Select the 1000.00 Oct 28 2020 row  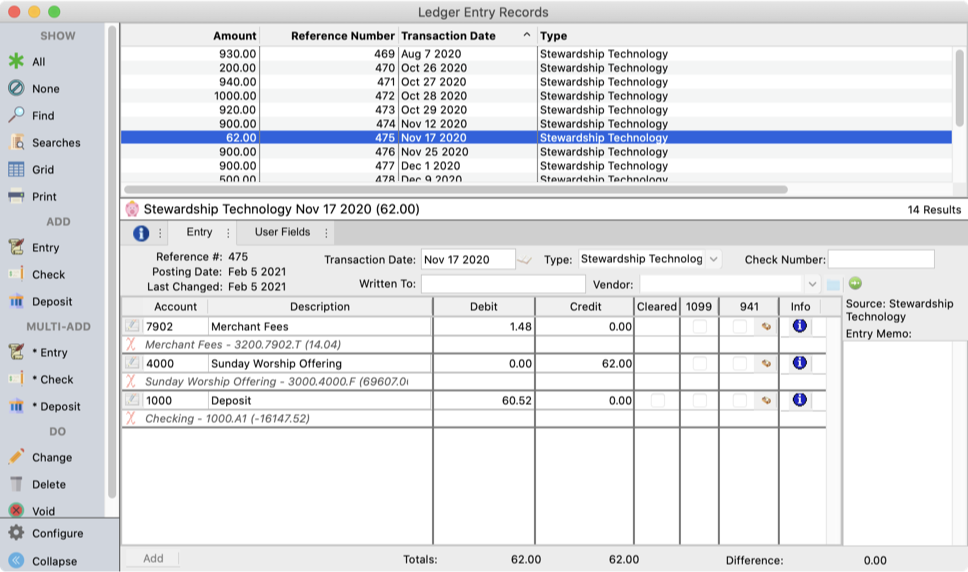coord(536,96)
